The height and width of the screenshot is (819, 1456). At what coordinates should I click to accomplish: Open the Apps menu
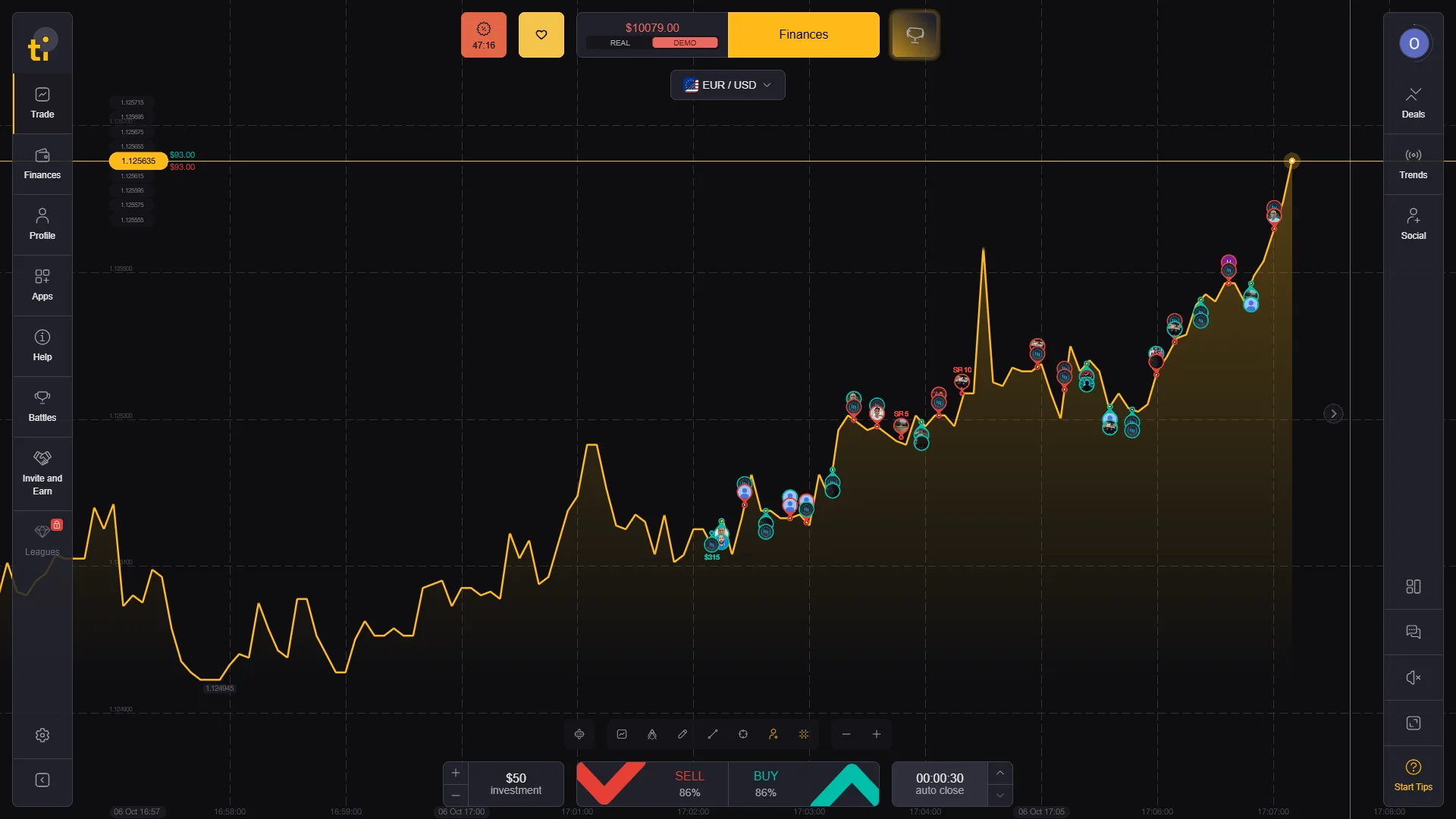[42, 285]
